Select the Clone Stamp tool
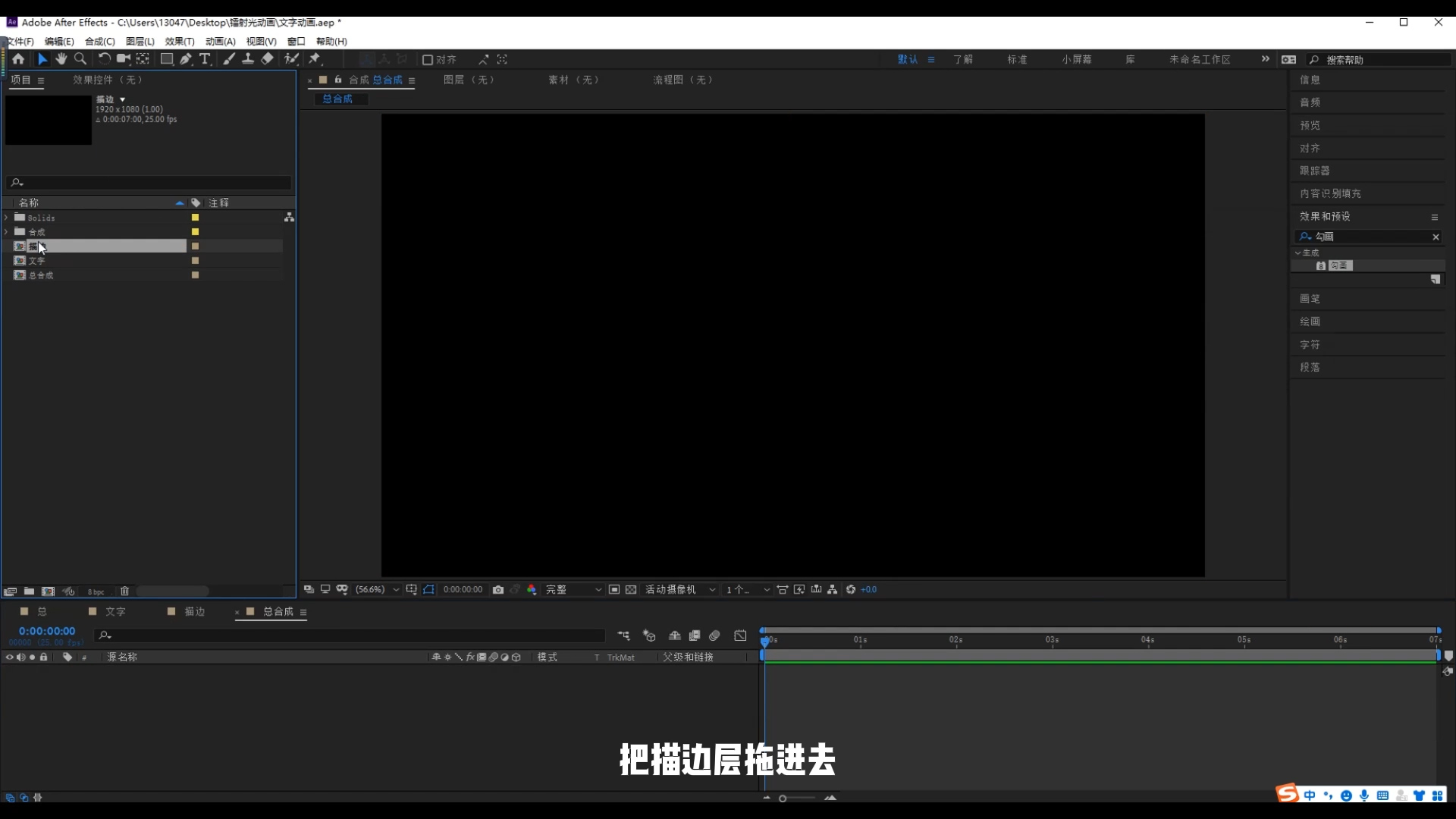 [x=248, y=59]
